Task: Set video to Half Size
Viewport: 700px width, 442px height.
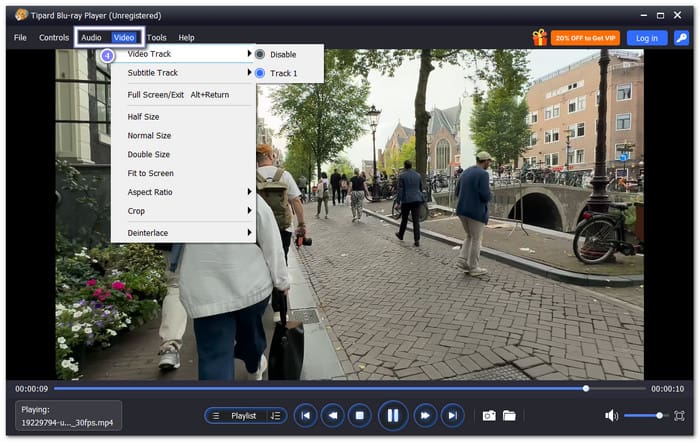Action: (183, 117)
